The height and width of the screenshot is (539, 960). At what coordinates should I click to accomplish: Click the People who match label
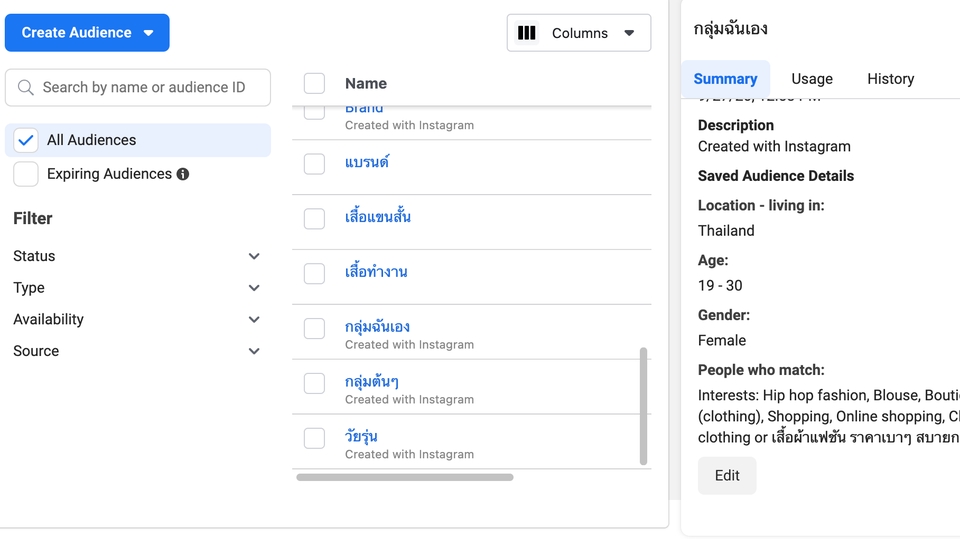coord(761,370)
